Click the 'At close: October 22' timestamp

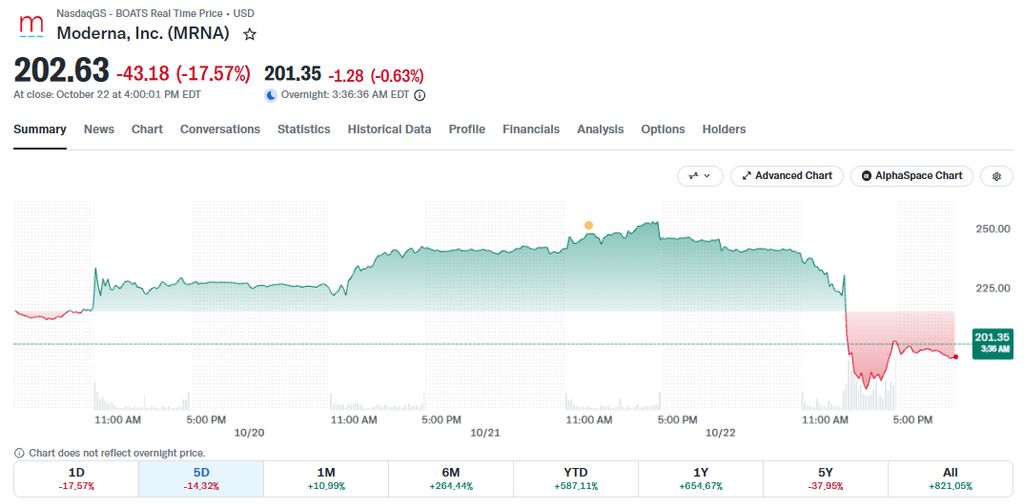point(107,95)
